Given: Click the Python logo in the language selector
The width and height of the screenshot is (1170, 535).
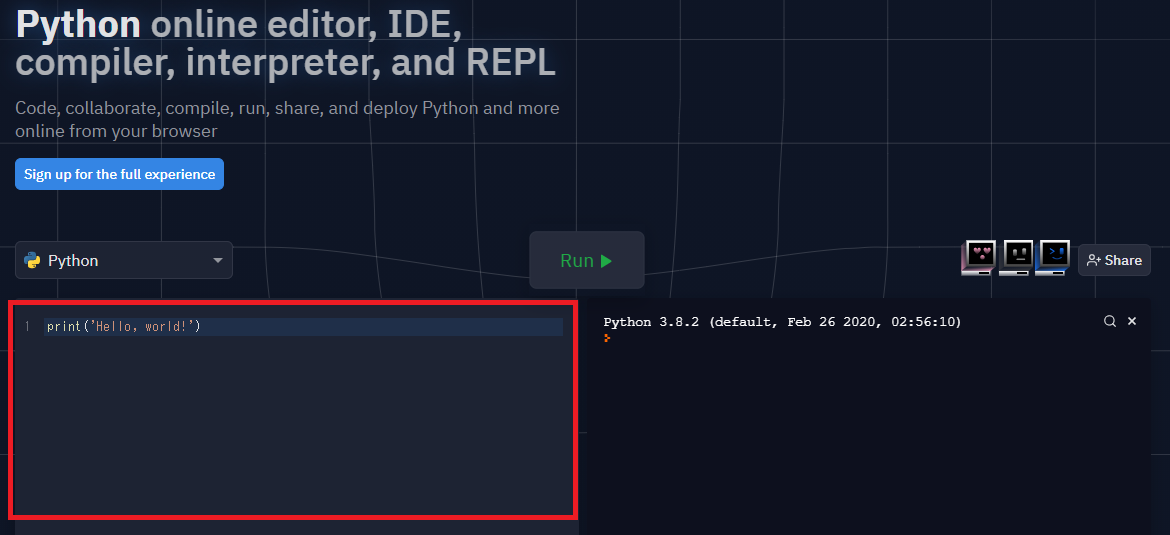Looking at the screenshot, I should [32, 261].
